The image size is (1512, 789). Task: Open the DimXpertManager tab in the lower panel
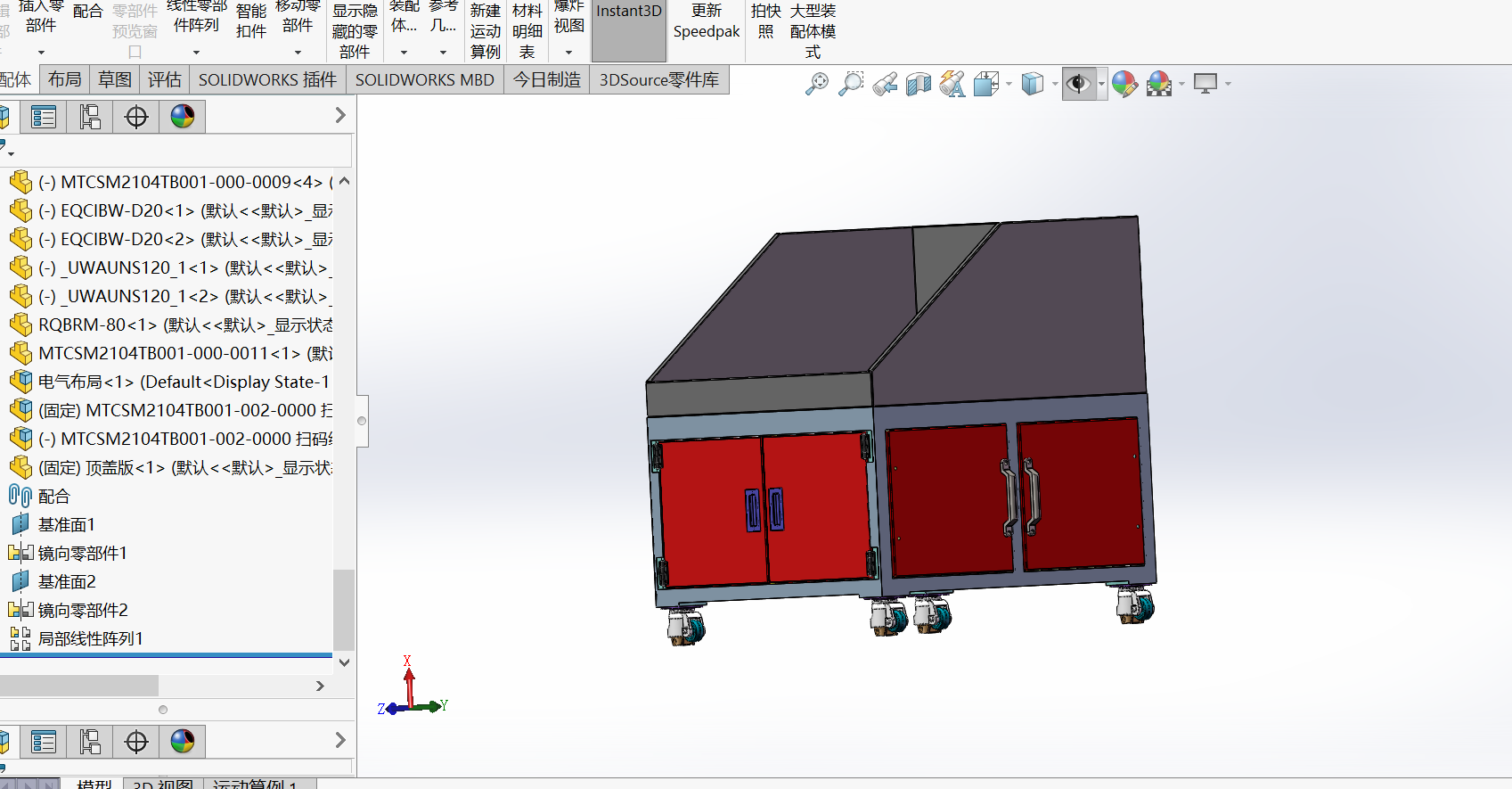136,742
